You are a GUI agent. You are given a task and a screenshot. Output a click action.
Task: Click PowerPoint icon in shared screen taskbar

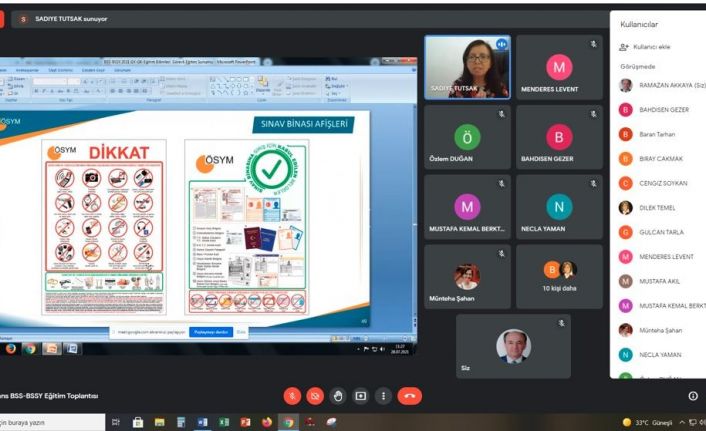pyautogui.click(x=51, y=349)
